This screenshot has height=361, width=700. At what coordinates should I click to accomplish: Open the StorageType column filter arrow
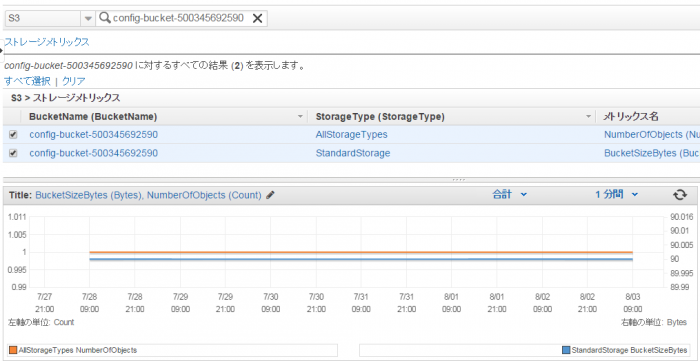pyautogui.click(x=588, y=117)
